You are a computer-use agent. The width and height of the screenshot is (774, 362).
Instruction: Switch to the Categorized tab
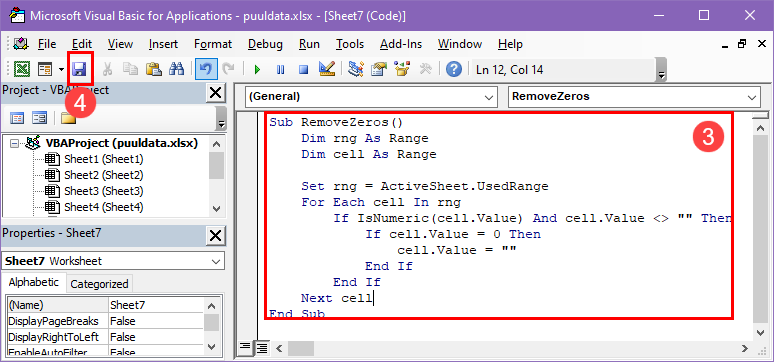coord(99,284)
